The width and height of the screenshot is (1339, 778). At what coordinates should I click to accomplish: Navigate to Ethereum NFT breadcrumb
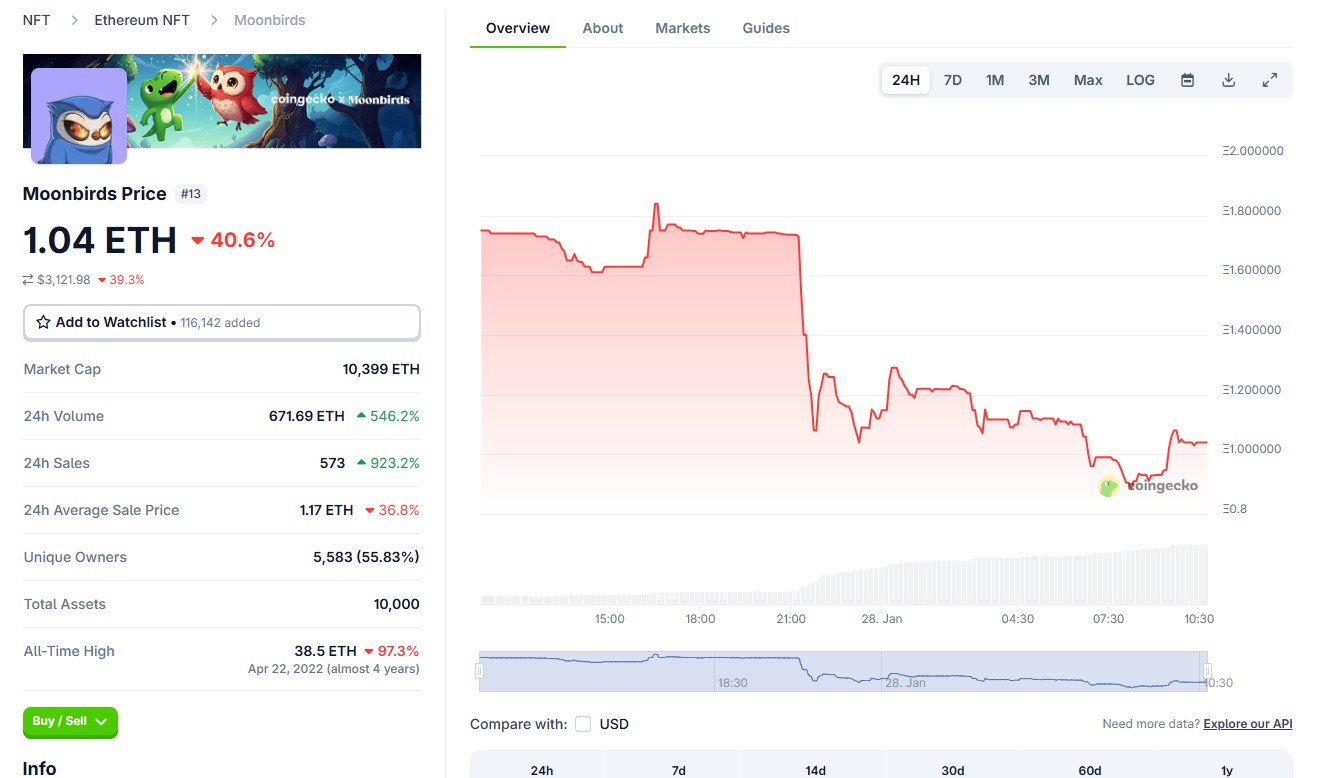point(142,19)
